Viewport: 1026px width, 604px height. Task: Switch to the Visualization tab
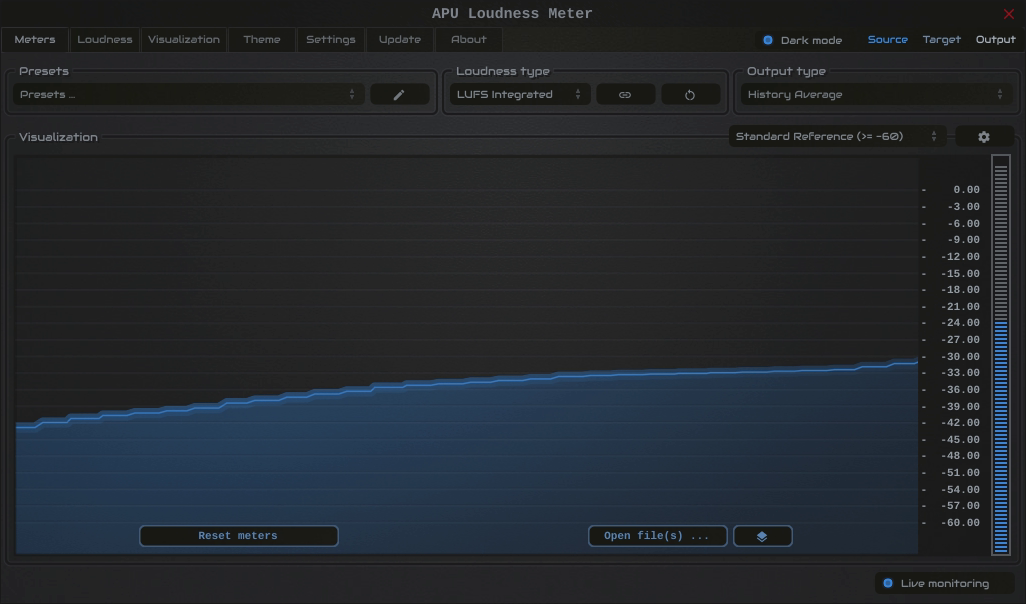184,39
